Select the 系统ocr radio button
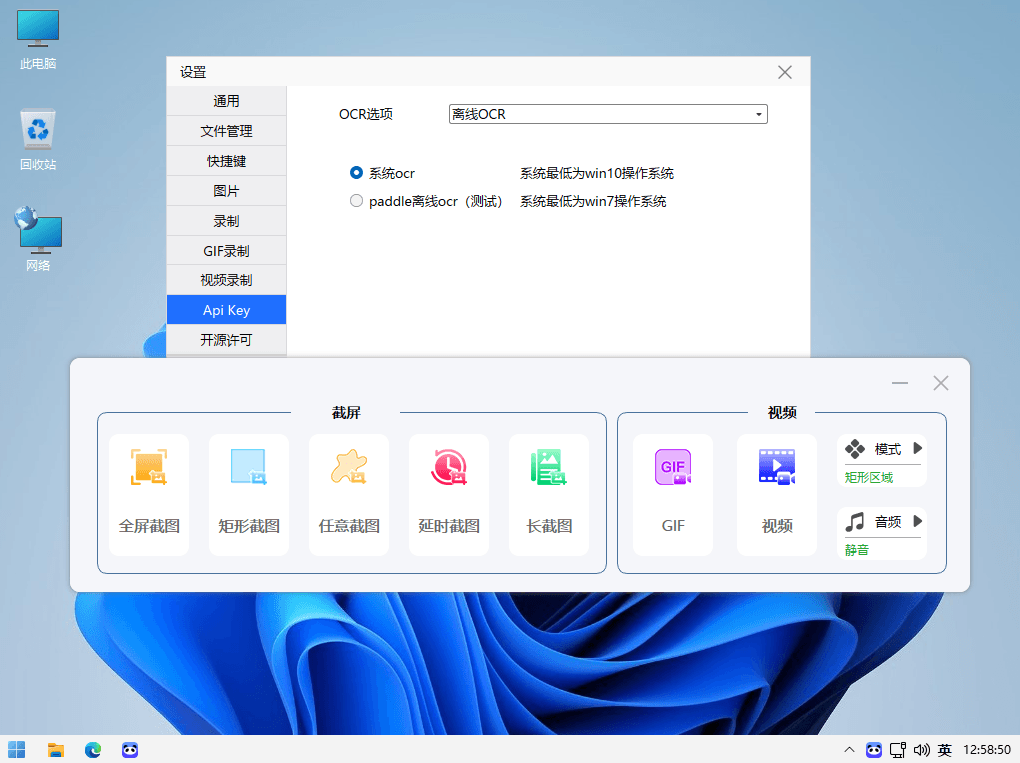This screenshot has width=1020, height=763. [x=356, y=172]
